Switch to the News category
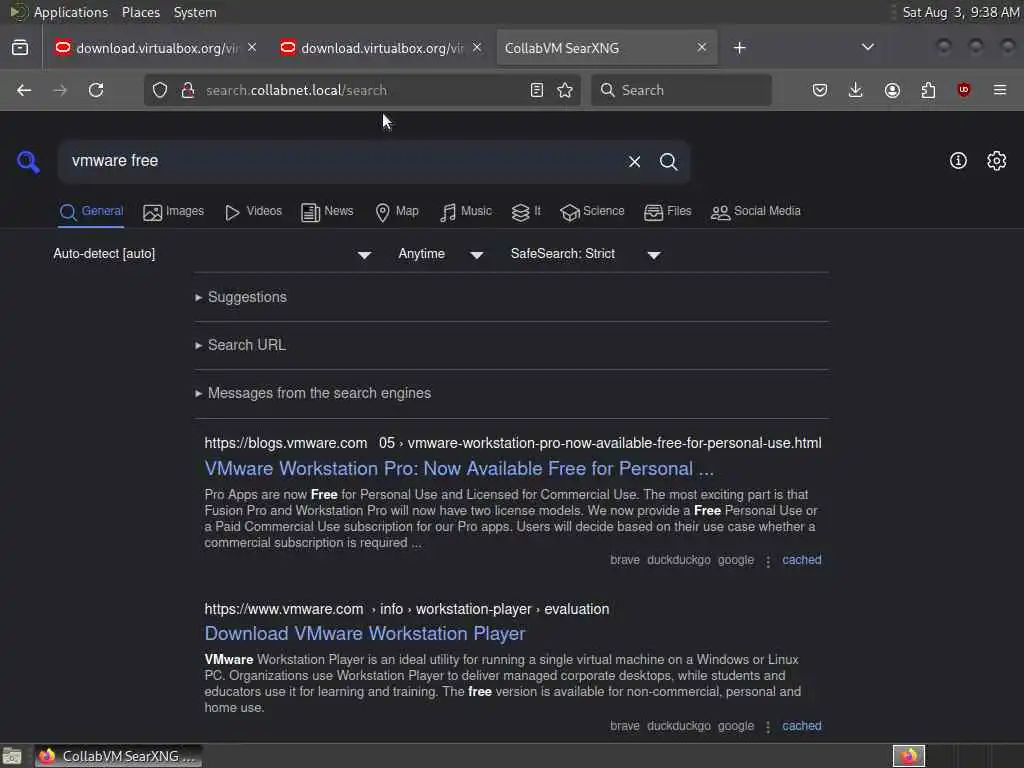The image size is (1024, 768). (327, 212)
